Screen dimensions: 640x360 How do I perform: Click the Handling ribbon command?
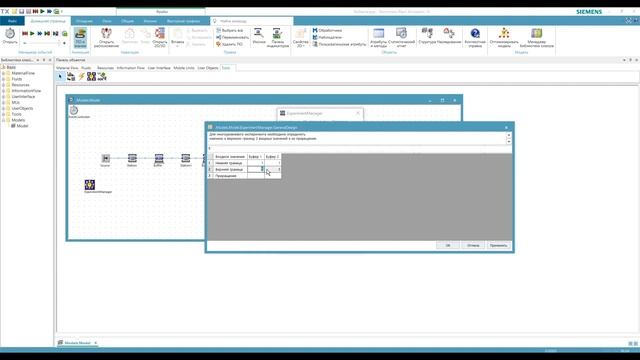tap(327, 31)
